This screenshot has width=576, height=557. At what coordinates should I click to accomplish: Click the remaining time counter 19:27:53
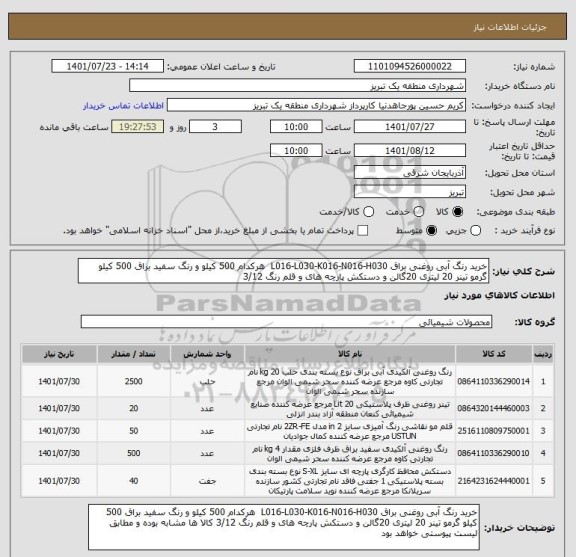(137, 127)
